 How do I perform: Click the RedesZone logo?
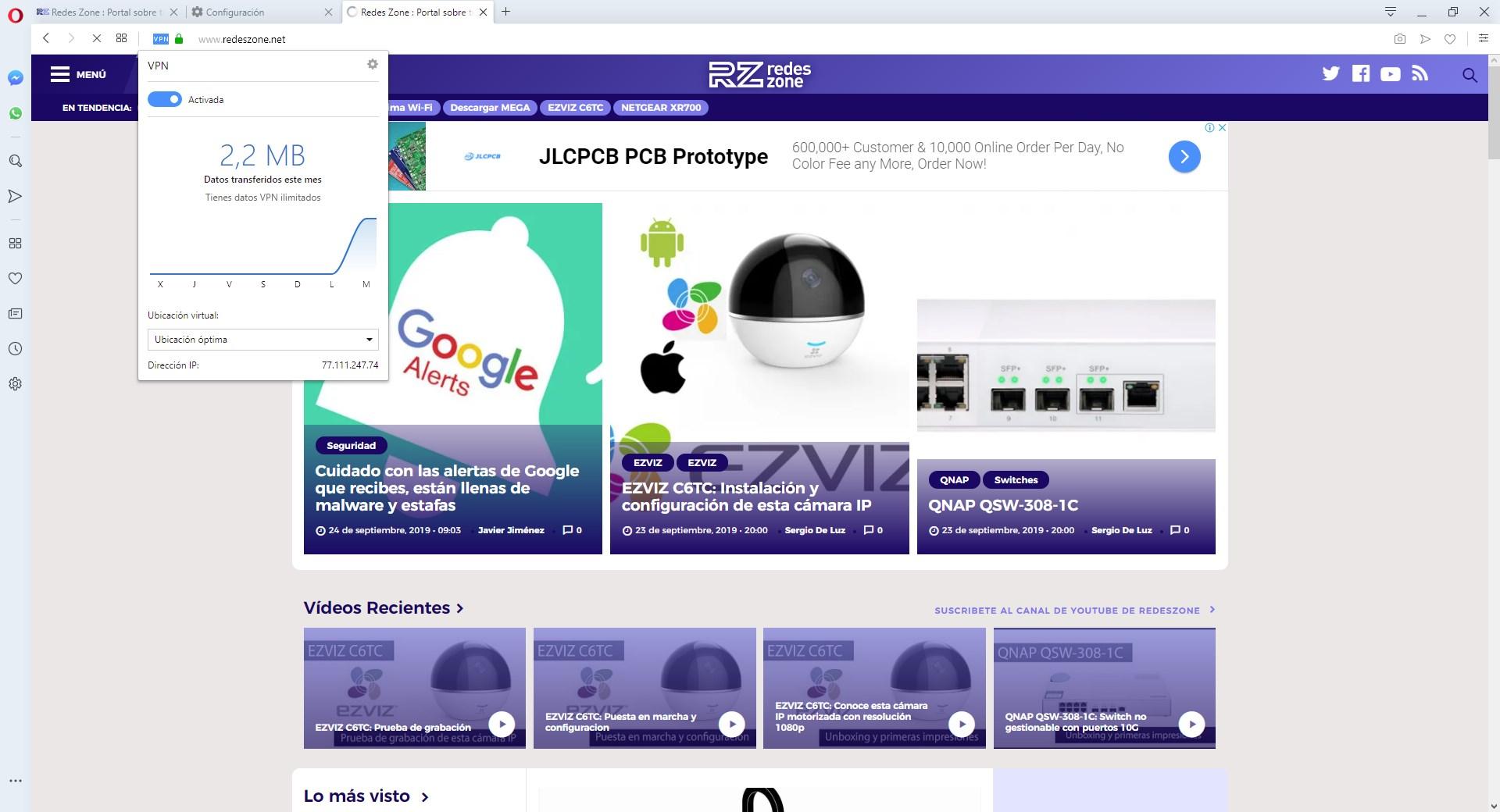coord(759,75)
